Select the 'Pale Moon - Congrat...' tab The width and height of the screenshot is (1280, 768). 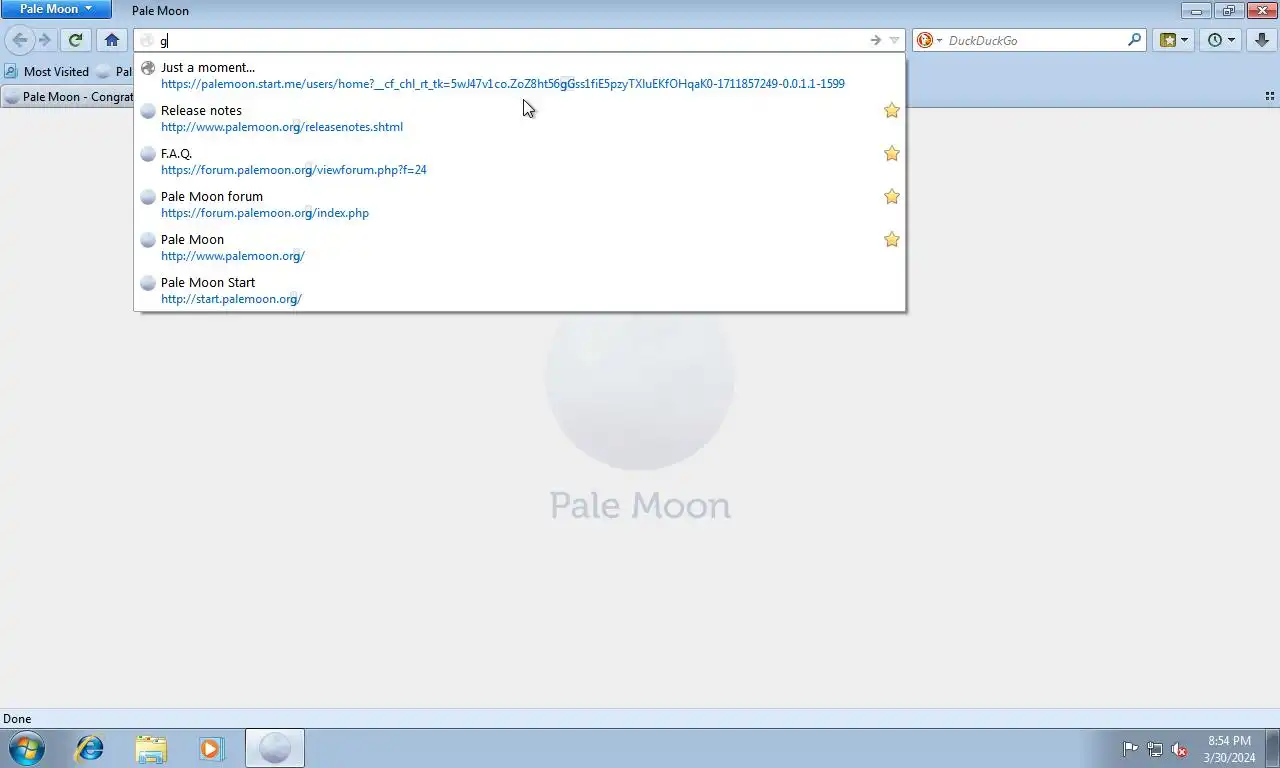click(68, 97)
